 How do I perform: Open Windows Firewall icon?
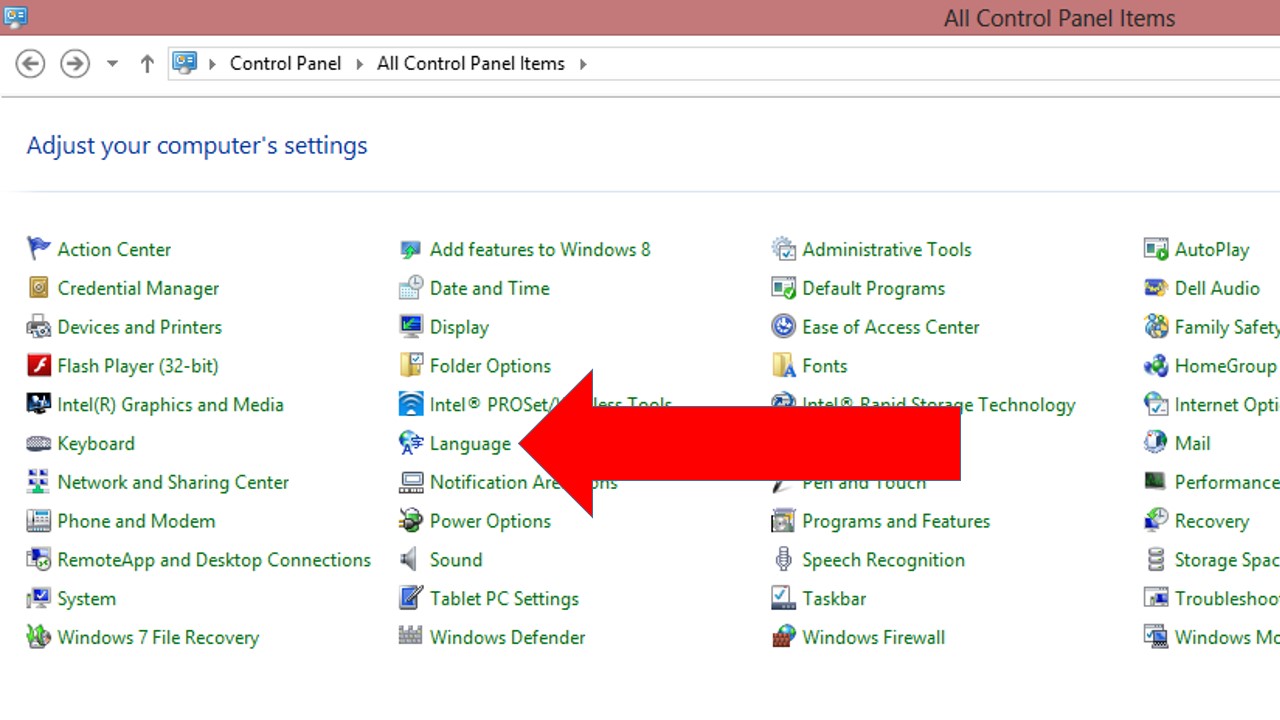783,637
